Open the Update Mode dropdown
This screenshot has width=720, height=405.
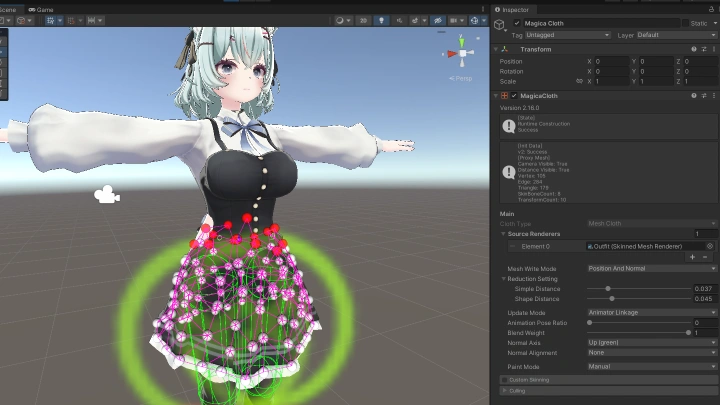(x=651, y=312)
